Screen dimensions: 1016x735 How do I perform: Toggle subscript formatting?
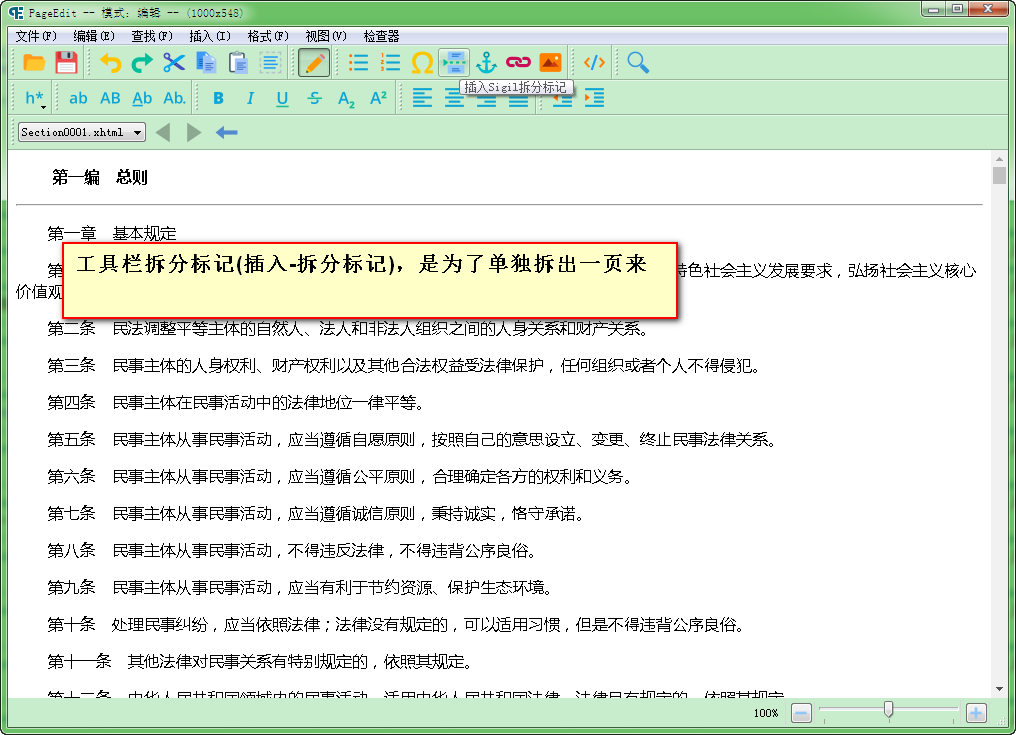(346, 99)
